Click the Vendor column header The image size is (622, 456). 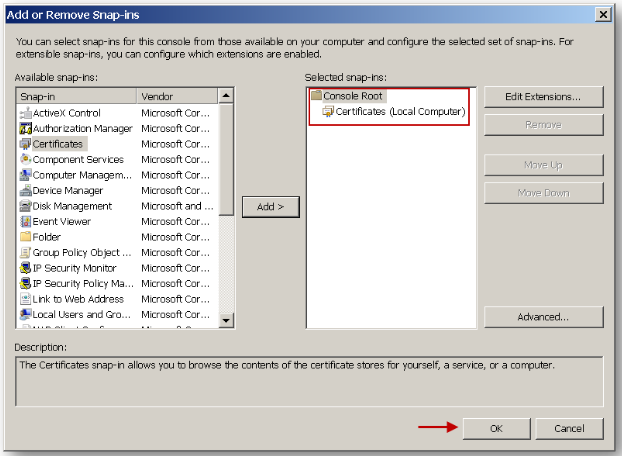(x=177, y=96)
